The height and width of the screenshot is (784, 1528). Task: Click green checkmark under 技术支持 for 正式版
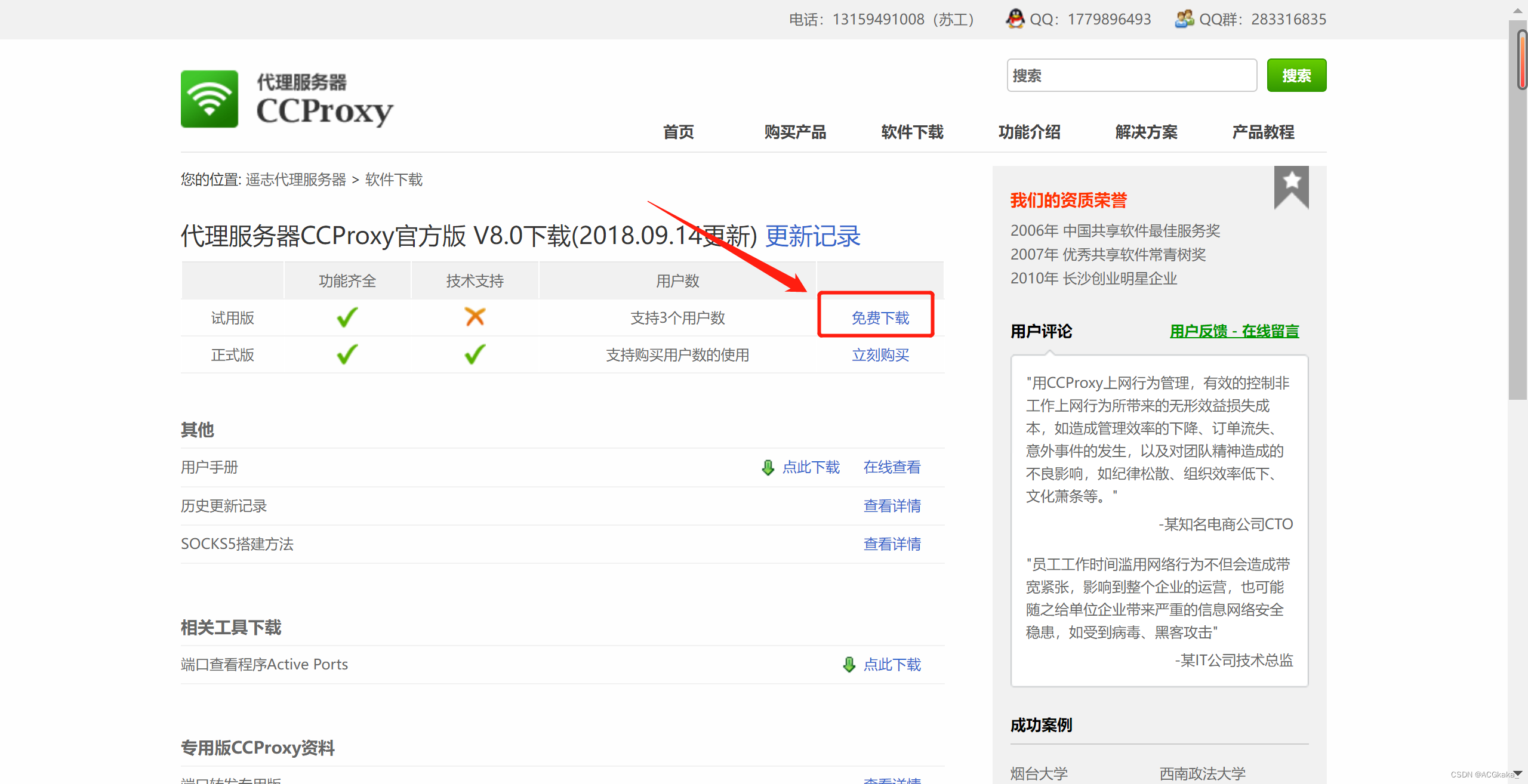pos(475,355)
